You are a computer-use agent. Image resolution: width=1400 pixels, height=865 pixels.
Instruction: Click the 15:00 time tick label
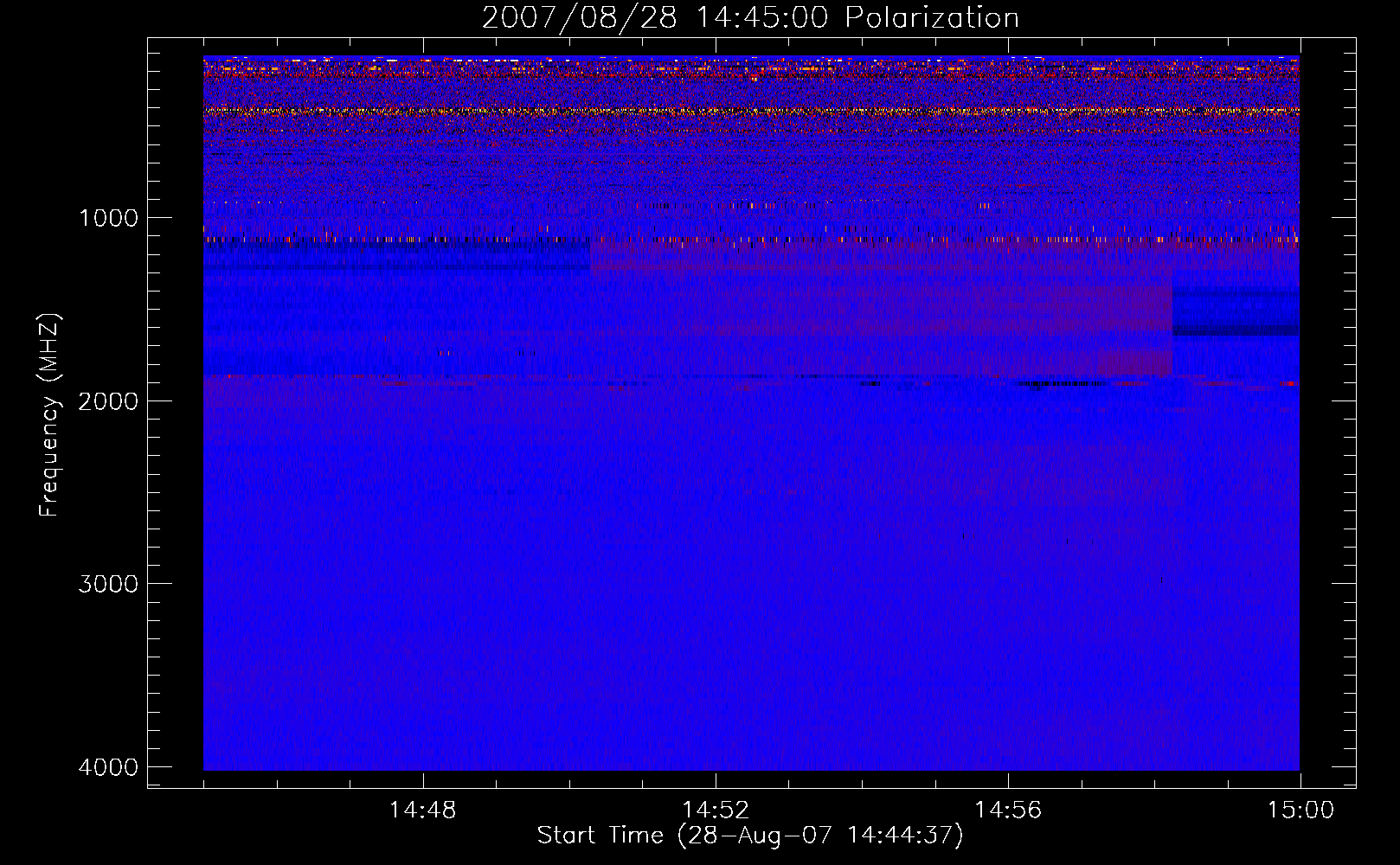(1300, 811)
